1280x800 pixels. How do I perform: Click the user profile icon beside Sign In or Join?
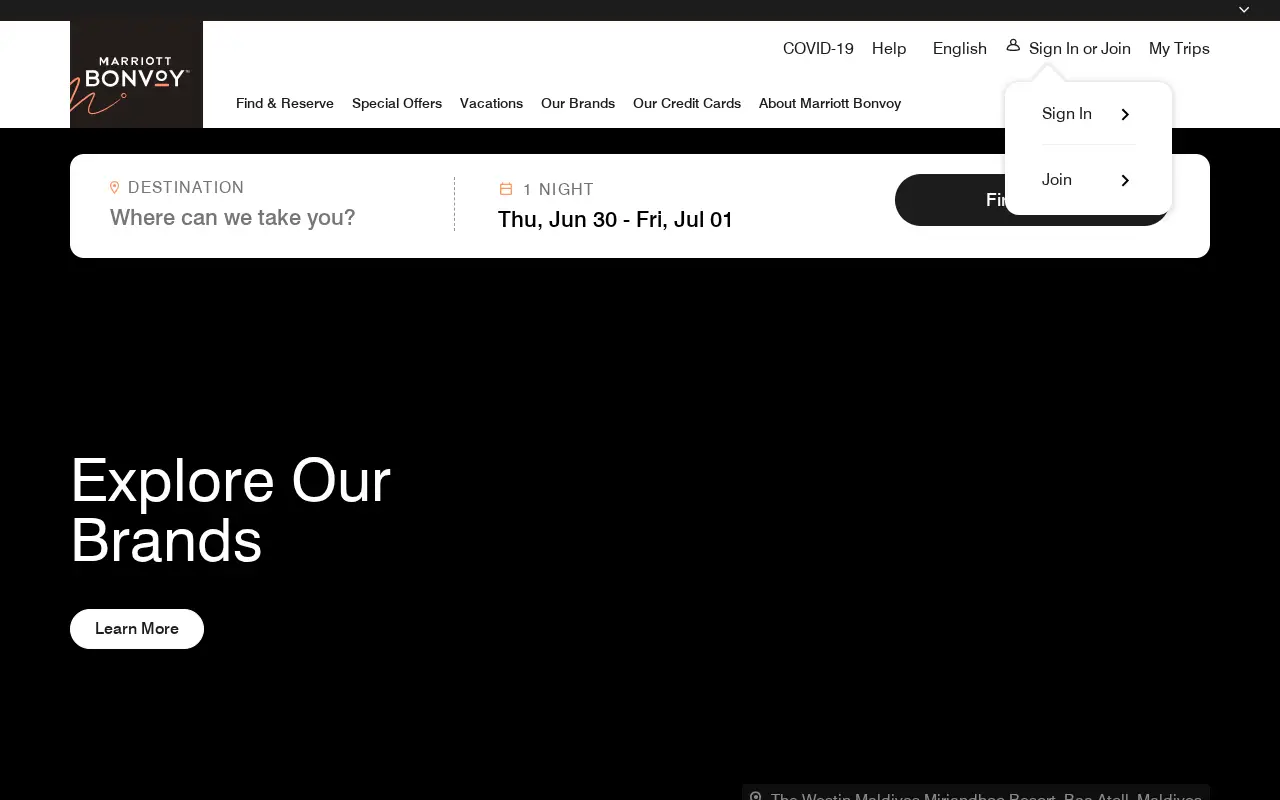[x=1013, y=45]
